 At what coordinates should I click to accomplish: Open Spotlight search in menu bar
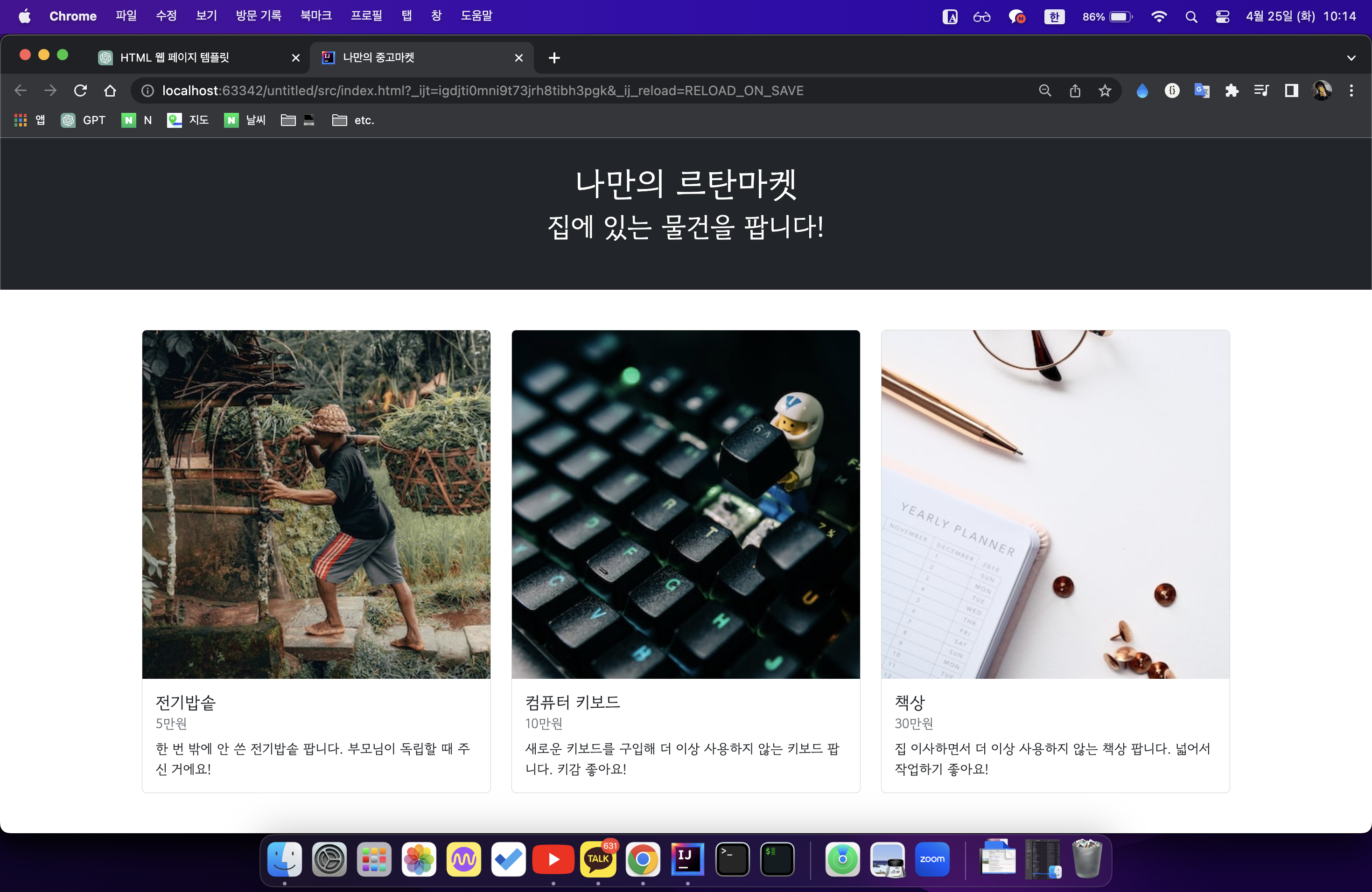[x=1191, y=17]
